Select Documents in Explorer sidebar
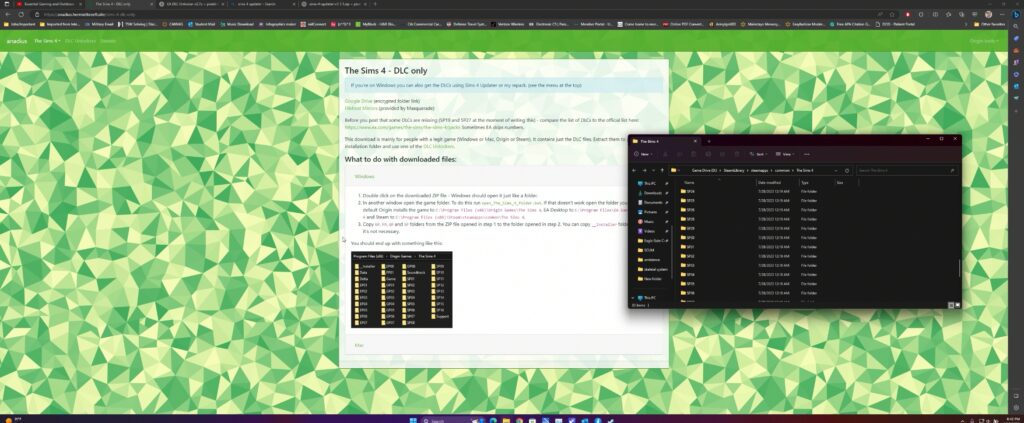Screen dimensions: 1024x423 pos(652,202)
